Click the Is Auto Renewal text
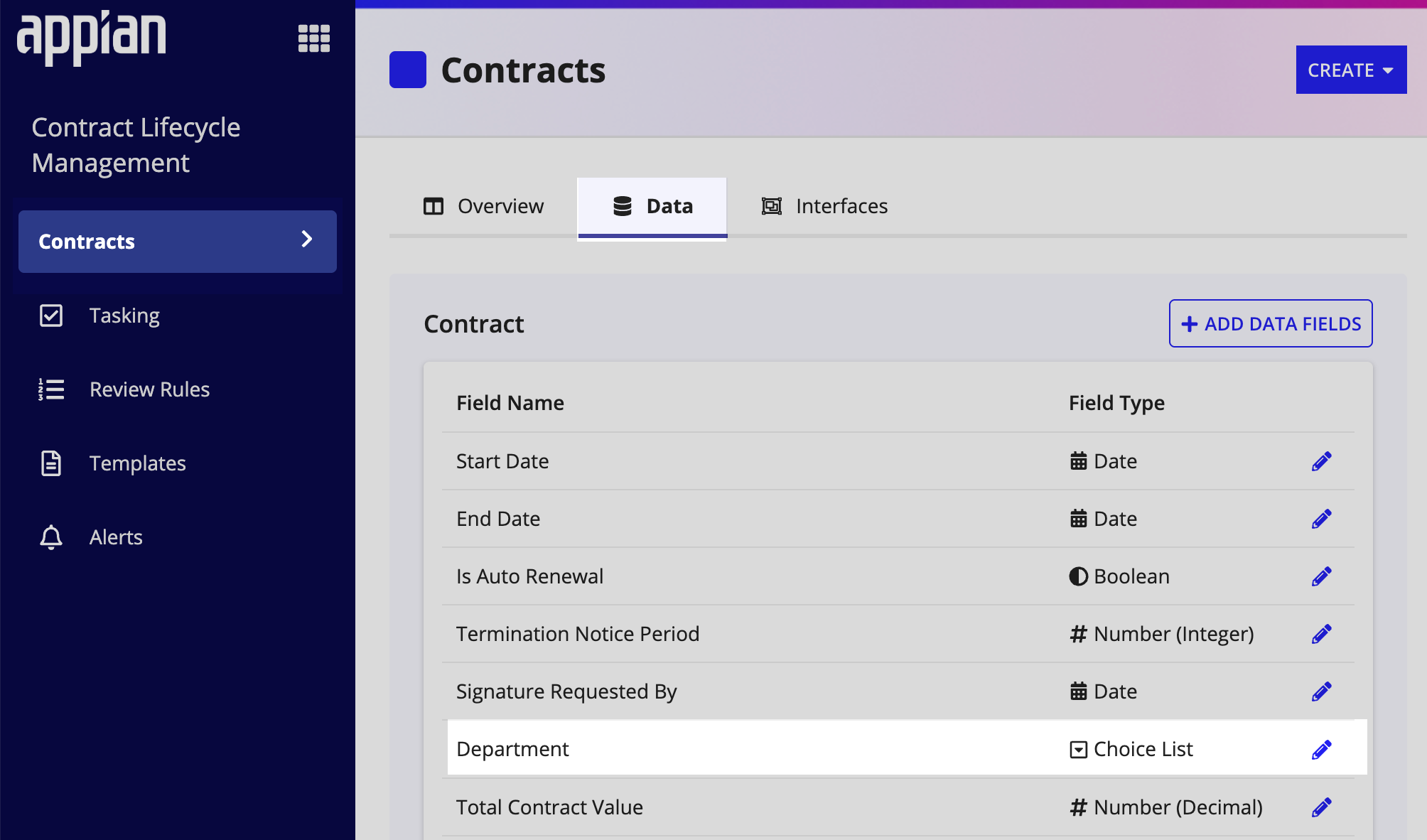 point(529,576)
